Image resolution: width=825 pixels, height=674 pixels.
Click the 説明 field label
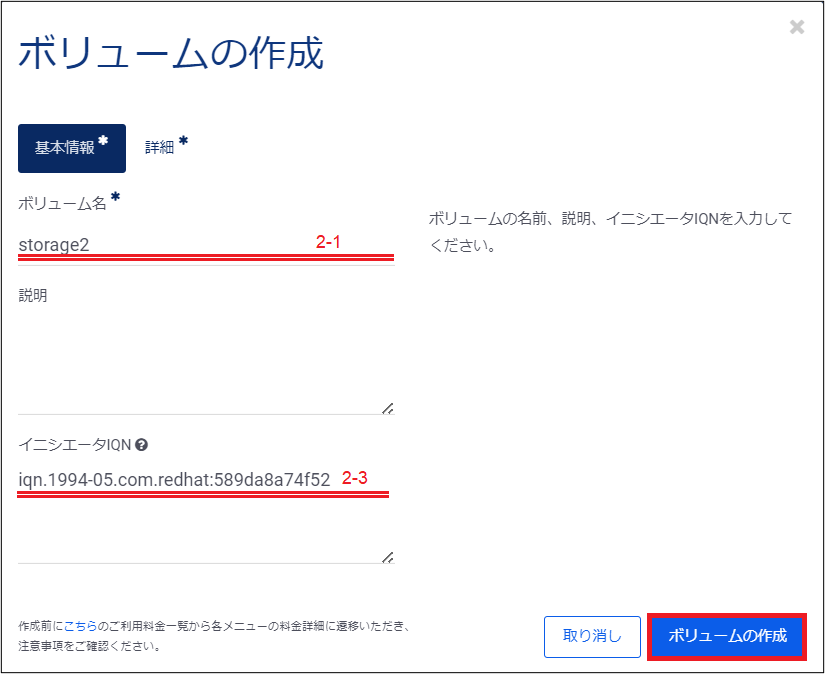coord(33,295)
